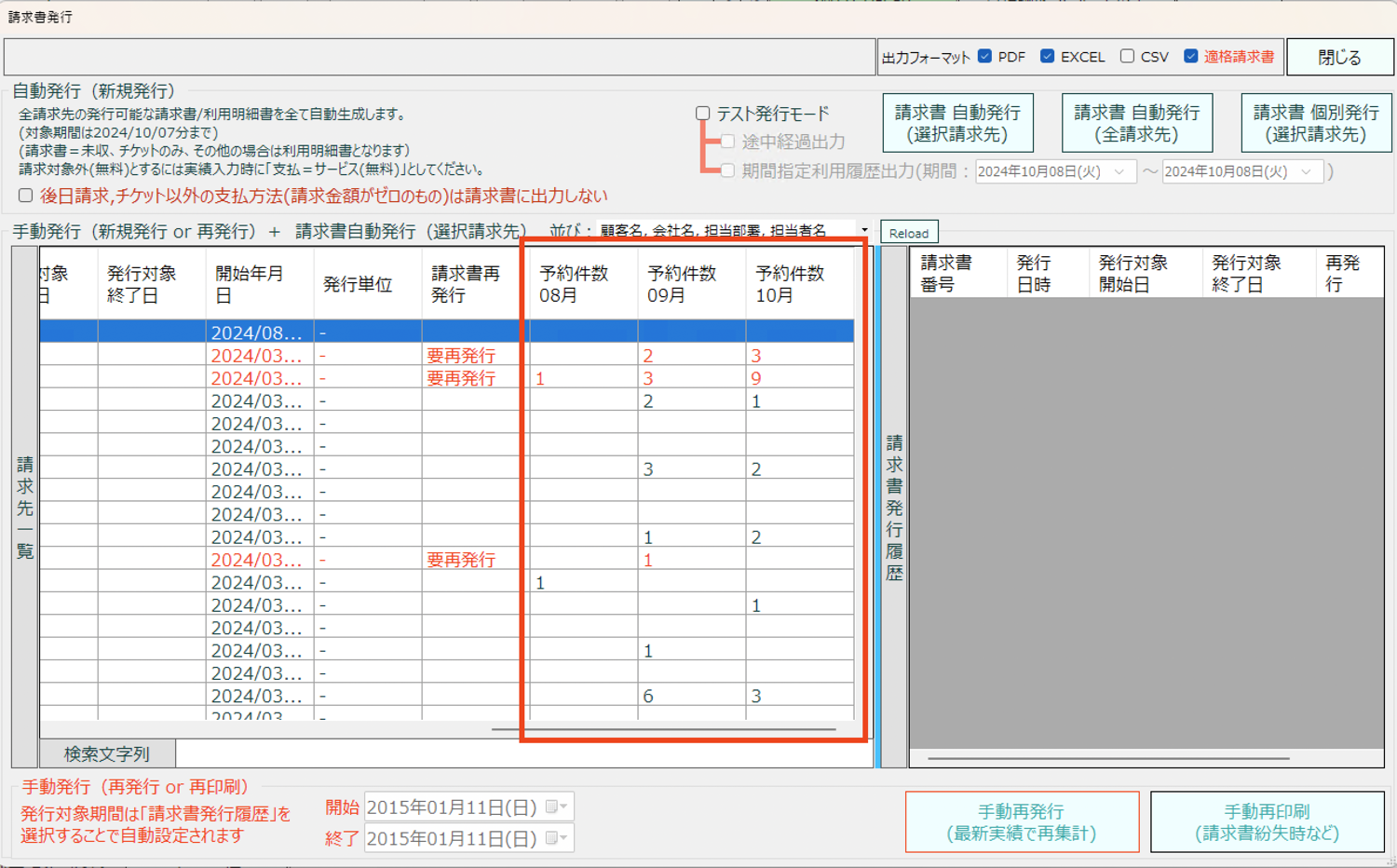Check the CSV output format option
Viewport: 1397px width, 868px height.
[1127, 57]
